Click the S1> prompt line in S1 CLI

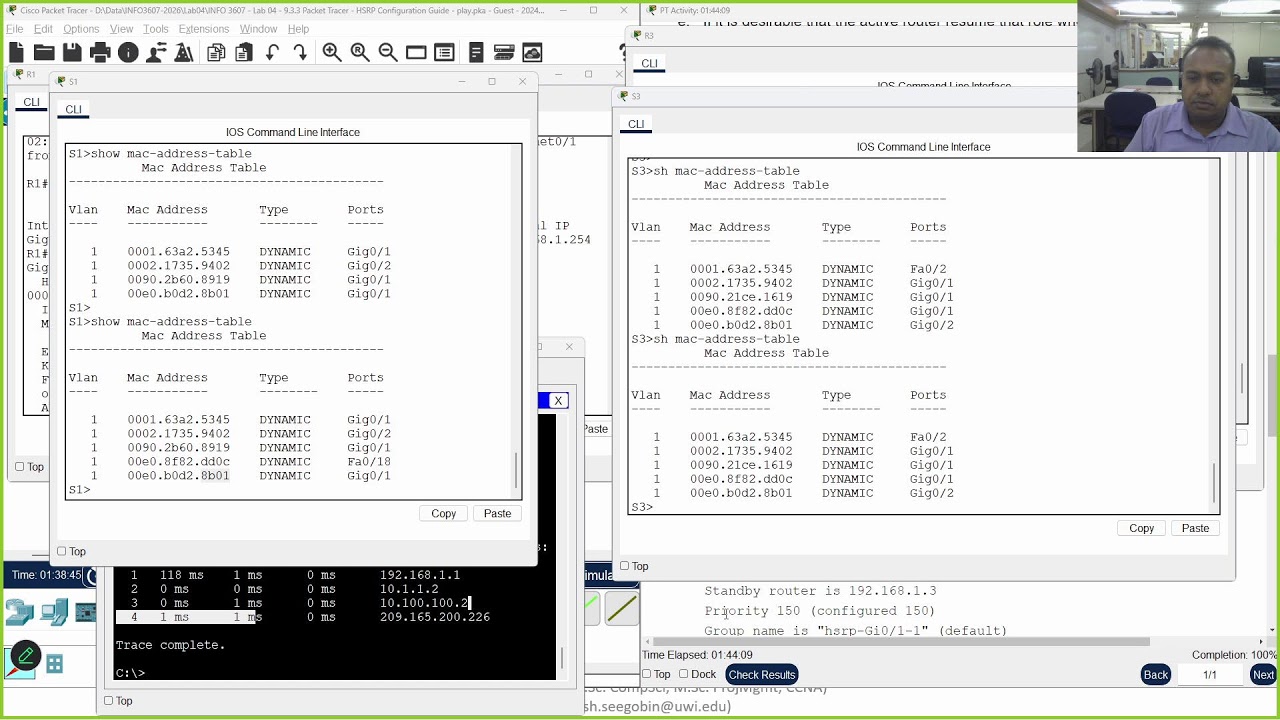coord(79,489)
